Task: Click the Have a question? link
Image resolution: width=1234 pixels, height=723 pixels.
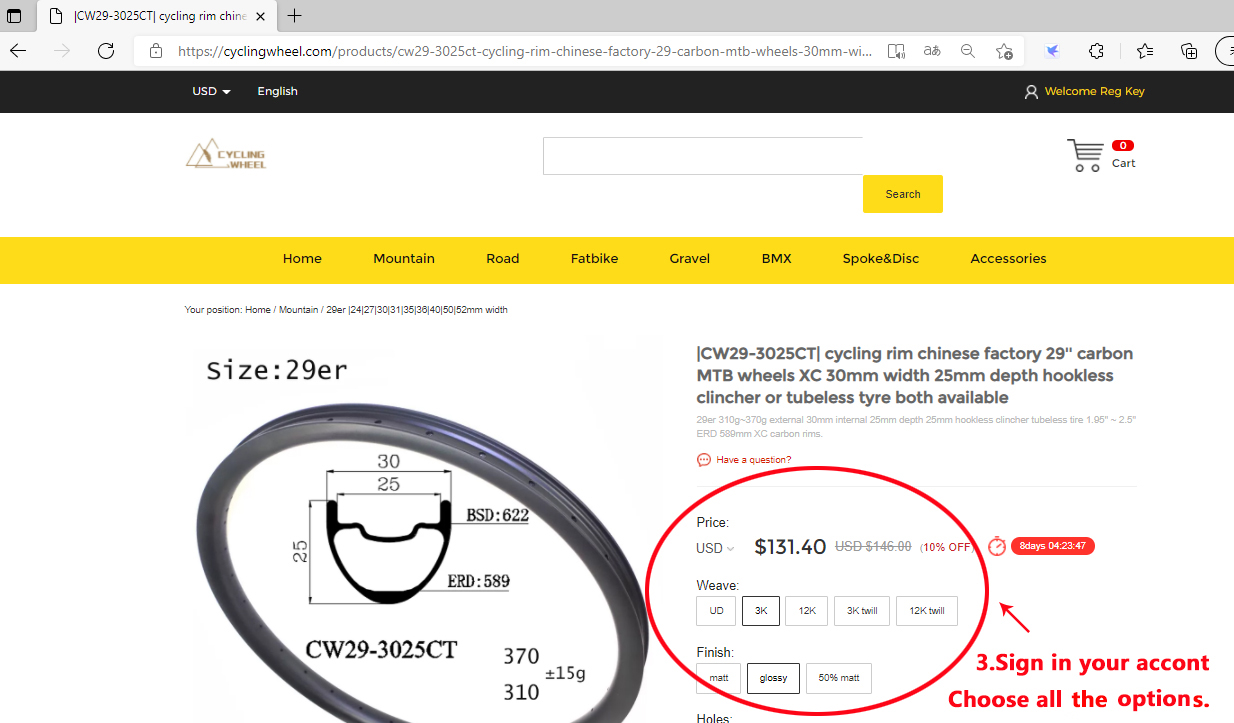Action: click(754, 460)
